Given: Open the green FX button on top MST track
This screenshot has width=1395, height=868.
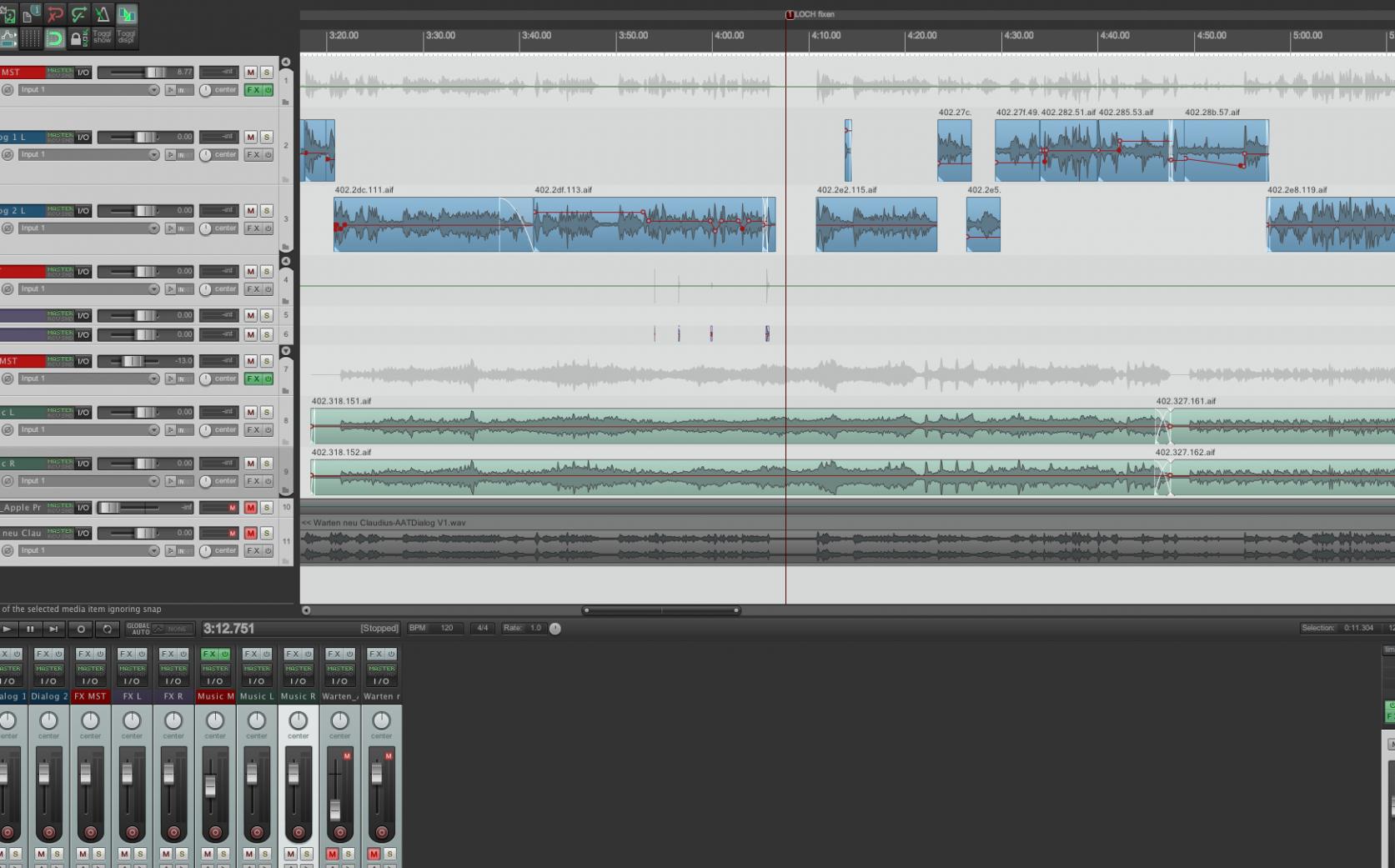Looking at the screenshot, I should (253, 90).
